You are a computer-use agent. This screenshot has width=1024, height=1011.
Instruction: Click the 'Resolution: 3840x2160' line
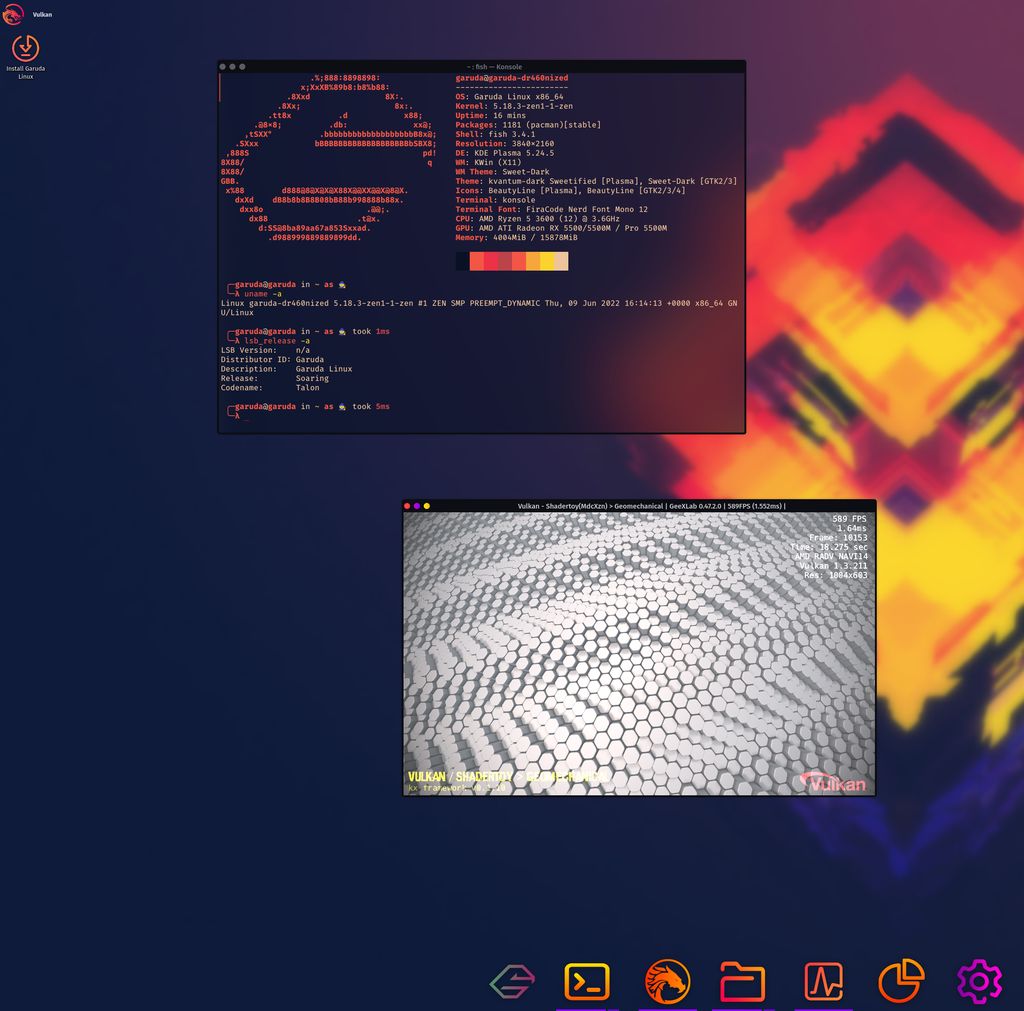(505, 144)
